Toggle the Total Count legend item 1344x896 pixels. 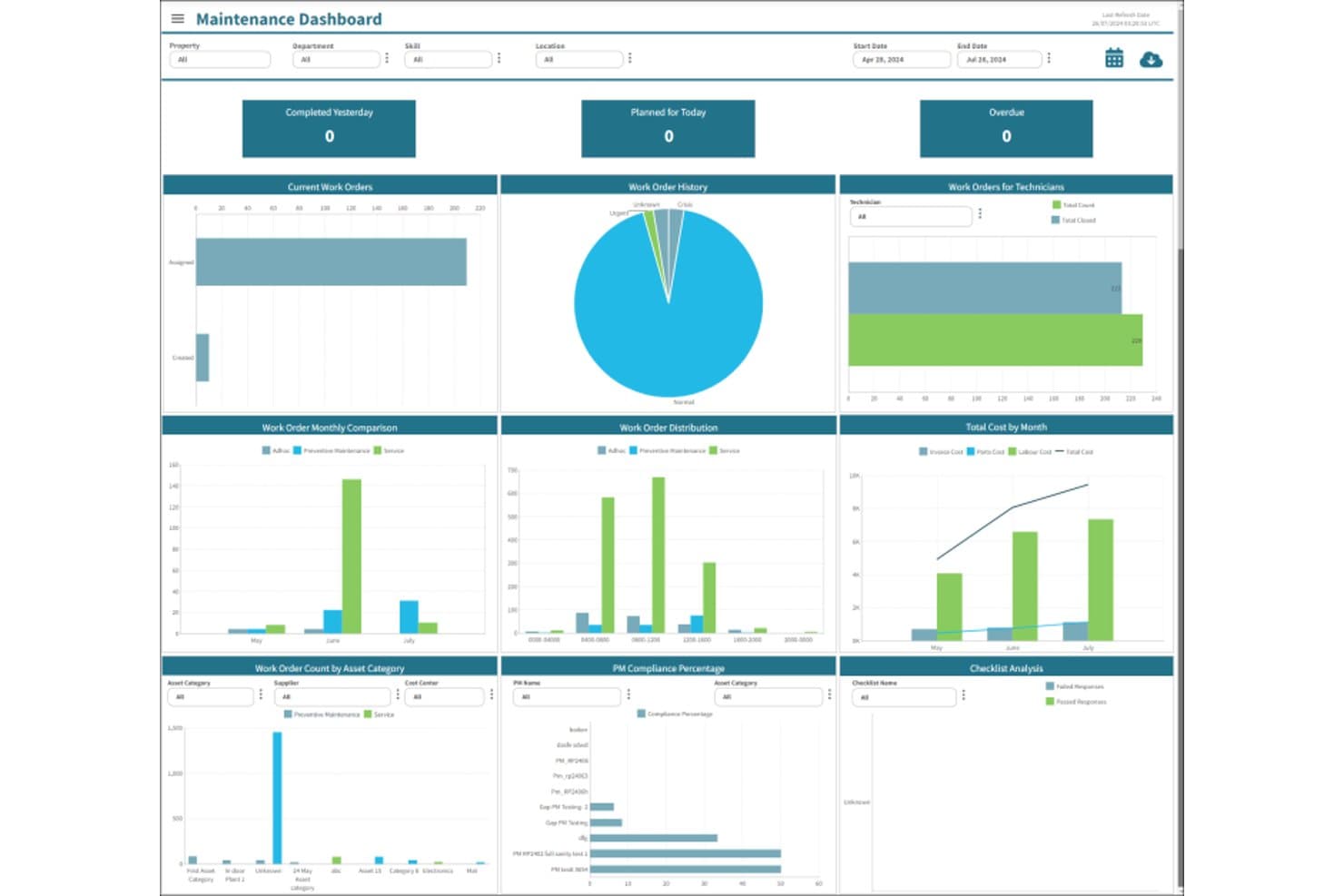[1073, 205]
